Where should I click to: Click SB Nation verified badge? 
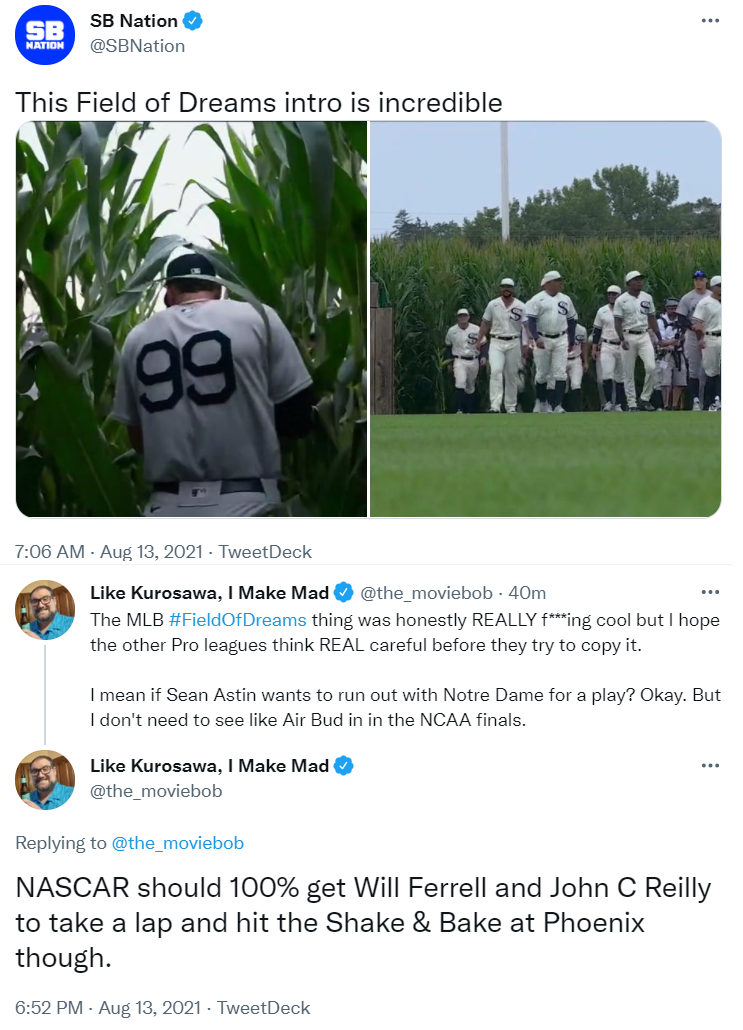192,21
